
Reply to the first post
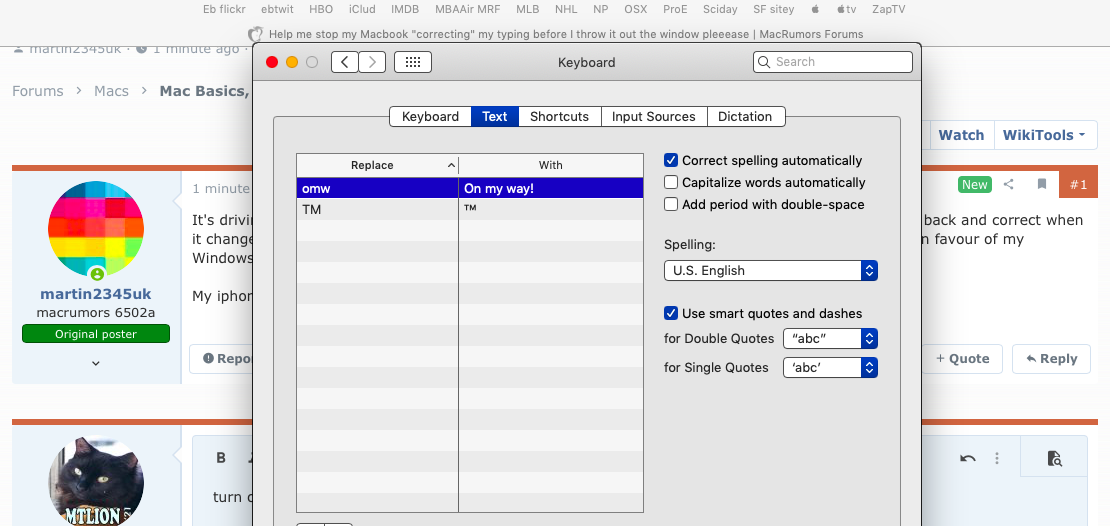(x=1052, y=359)
